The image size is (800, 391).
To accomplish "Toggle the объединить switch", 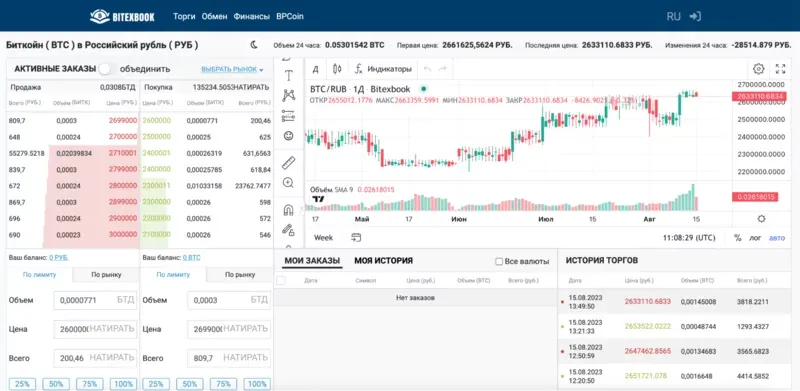I will [107, 69].
